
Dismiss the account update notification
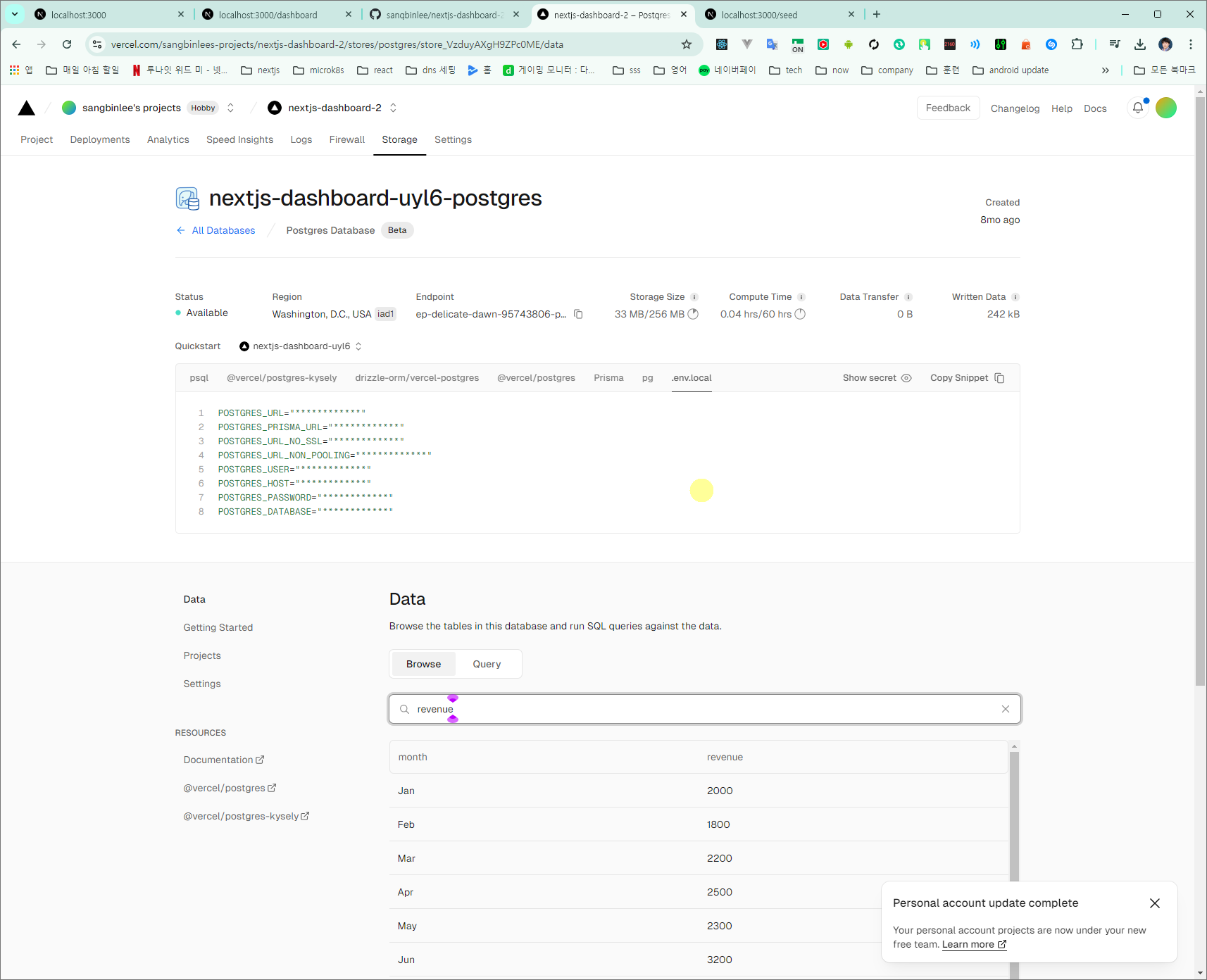(x=1155, y=903)
